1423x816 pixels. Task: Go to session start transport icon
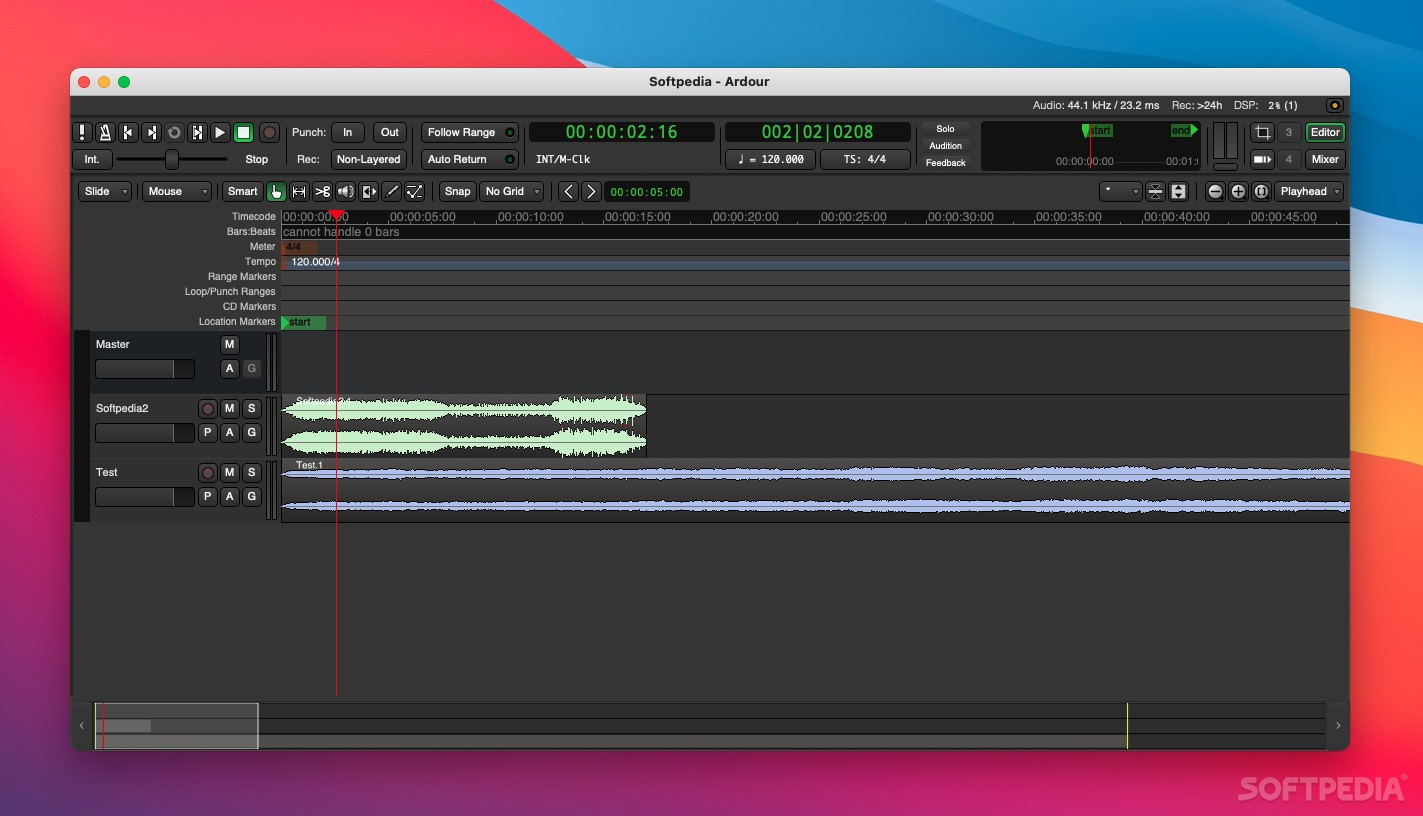(128, 132)
